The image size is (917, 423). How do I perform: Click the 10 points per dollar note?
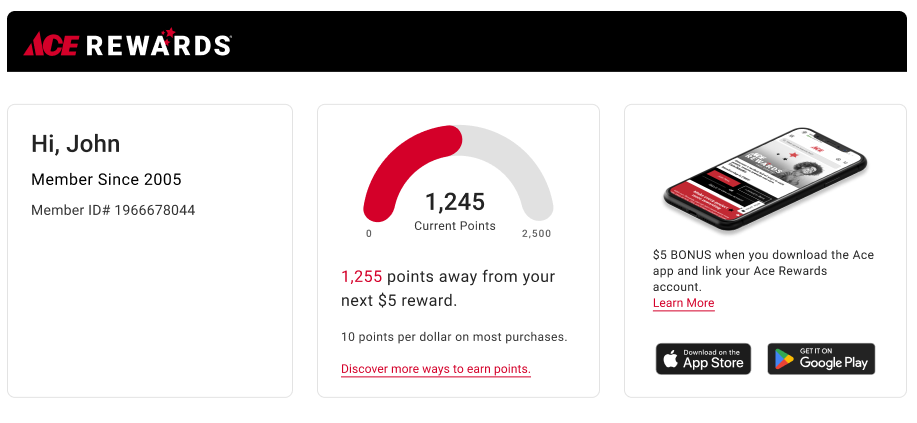pyautogui.click(x=454, y=337)
